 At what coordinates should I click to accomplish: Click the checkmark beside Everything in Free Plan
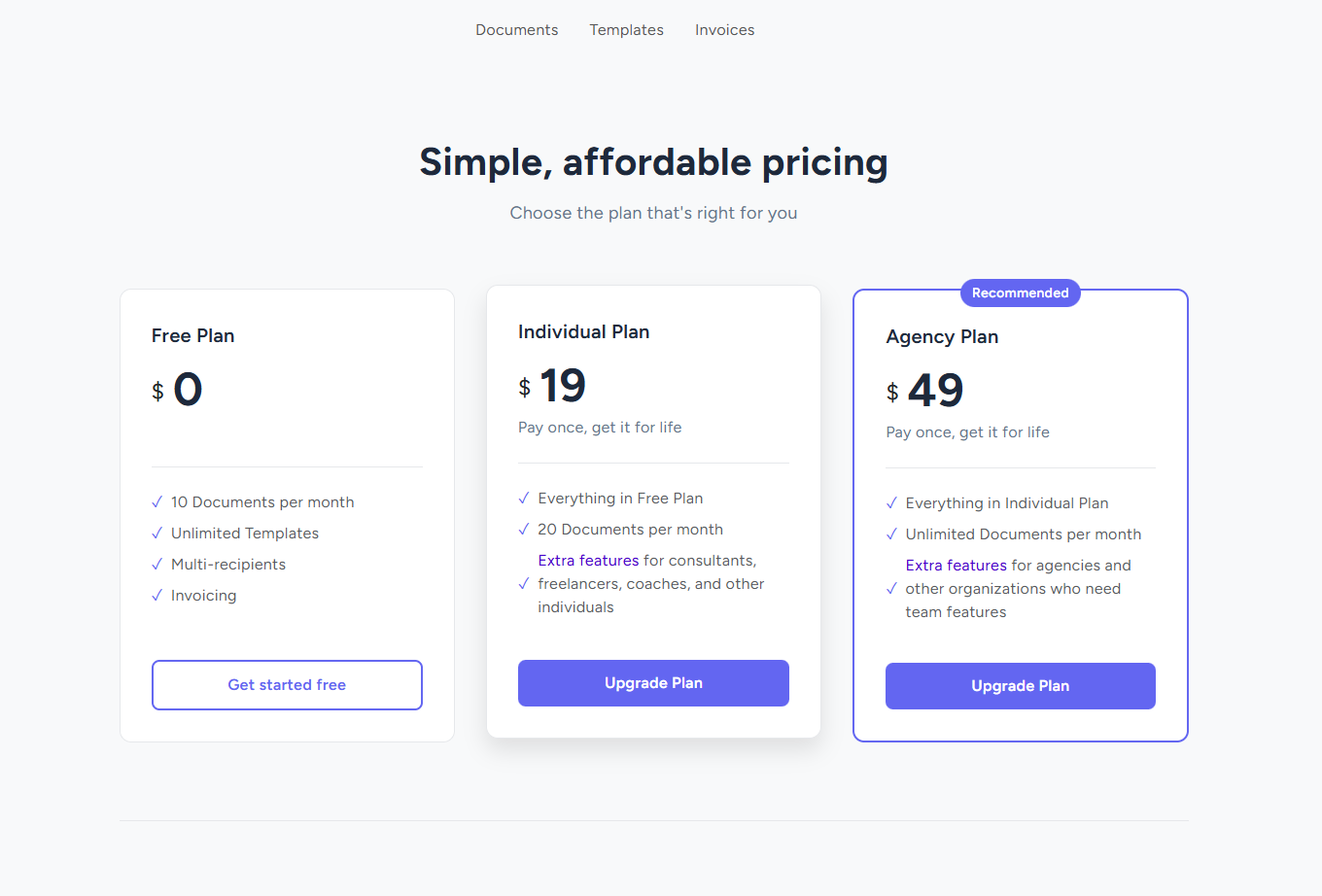point(524,498)
